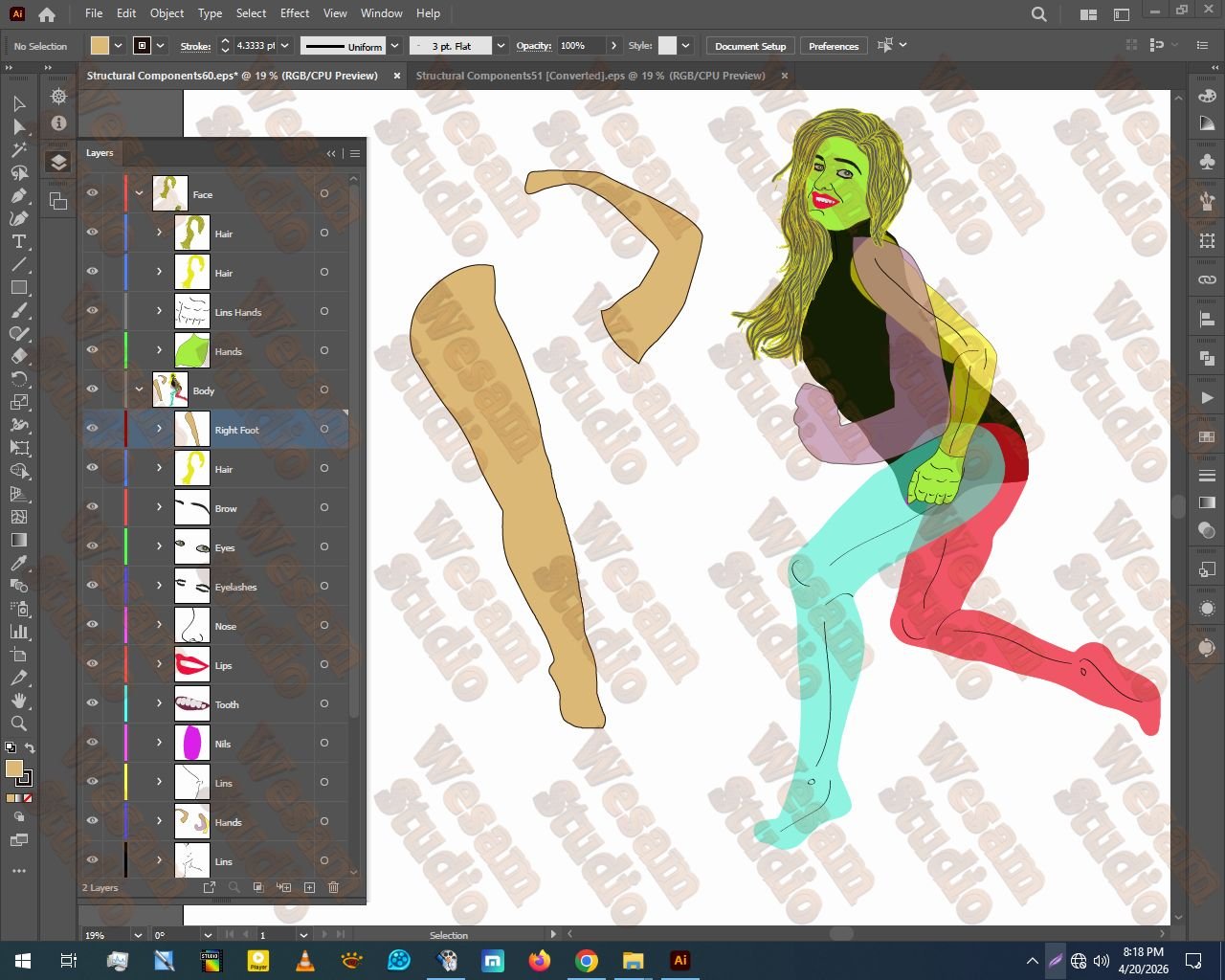
Task: Click the Opacity 100% input field
Action: pyautogui.click(x=582, y=46)
